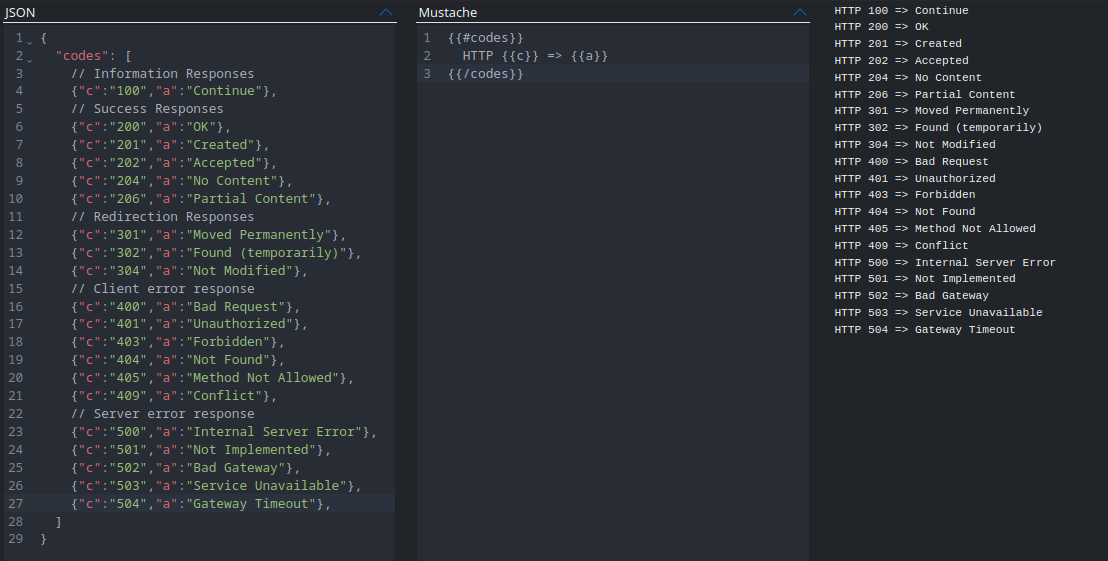Fold the root object on line 1
The width and height of the screenshot is (1108, 561).
[x=30, y=39]
